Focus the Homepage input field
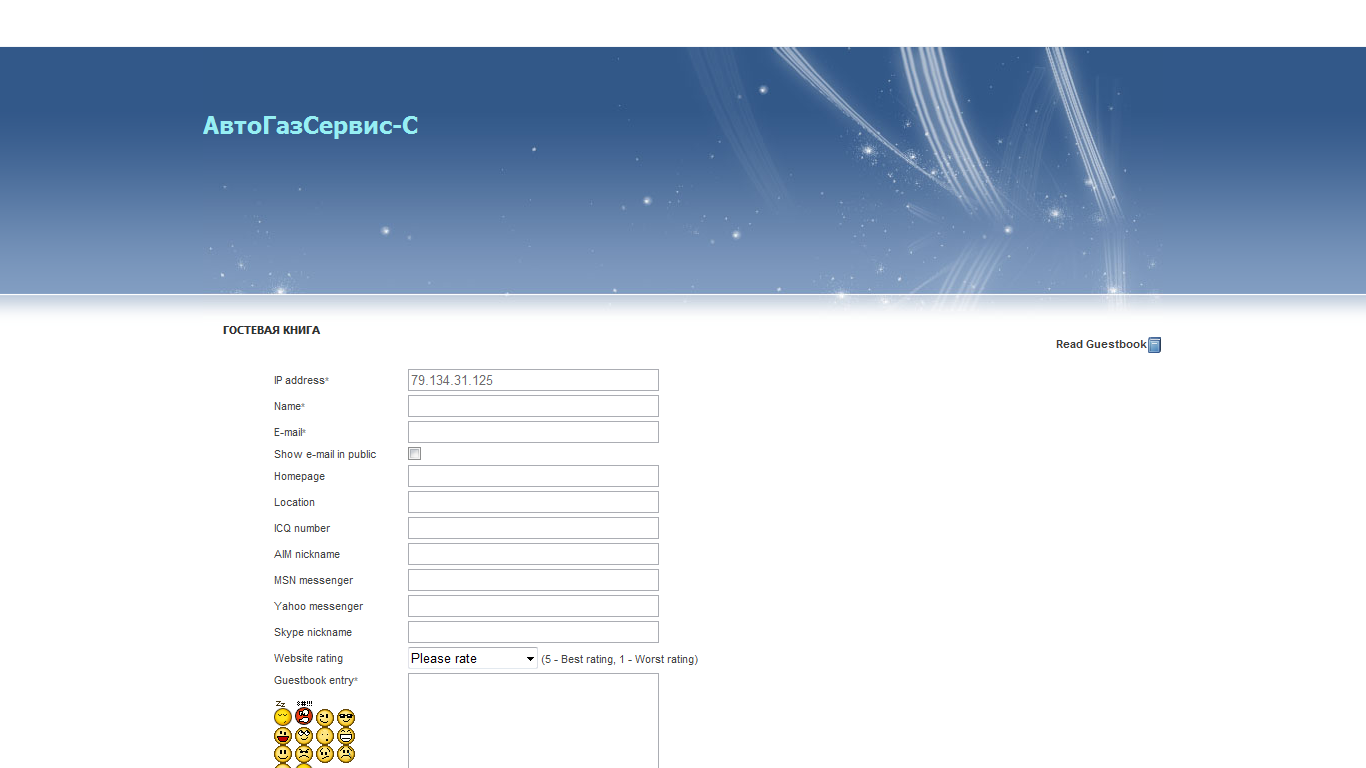The width and height of the screenshot is (1366, 768). pos(533,476)
